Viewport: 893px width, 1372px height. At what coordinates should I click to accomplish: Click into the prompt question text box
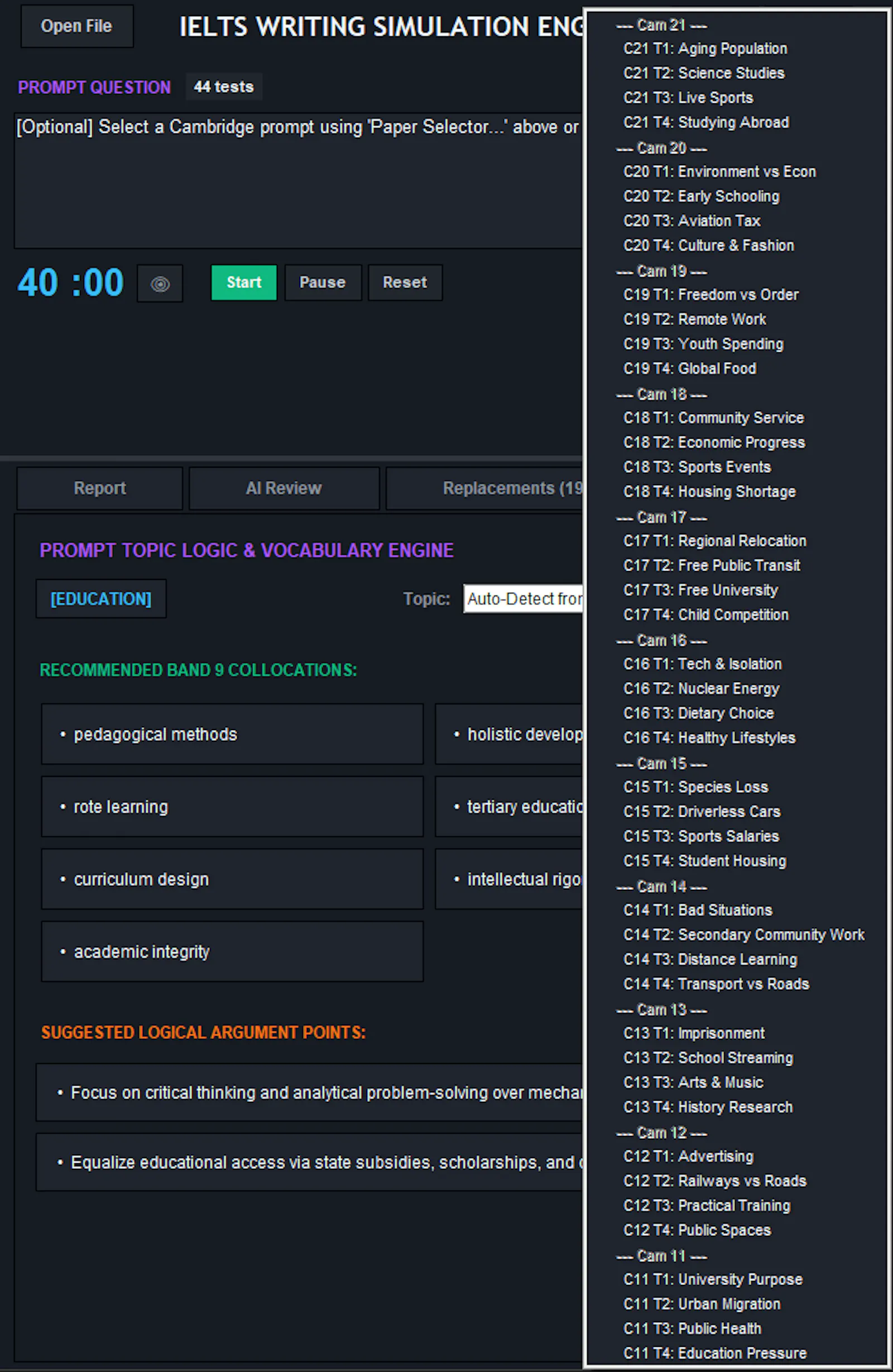tap(299, 180)
